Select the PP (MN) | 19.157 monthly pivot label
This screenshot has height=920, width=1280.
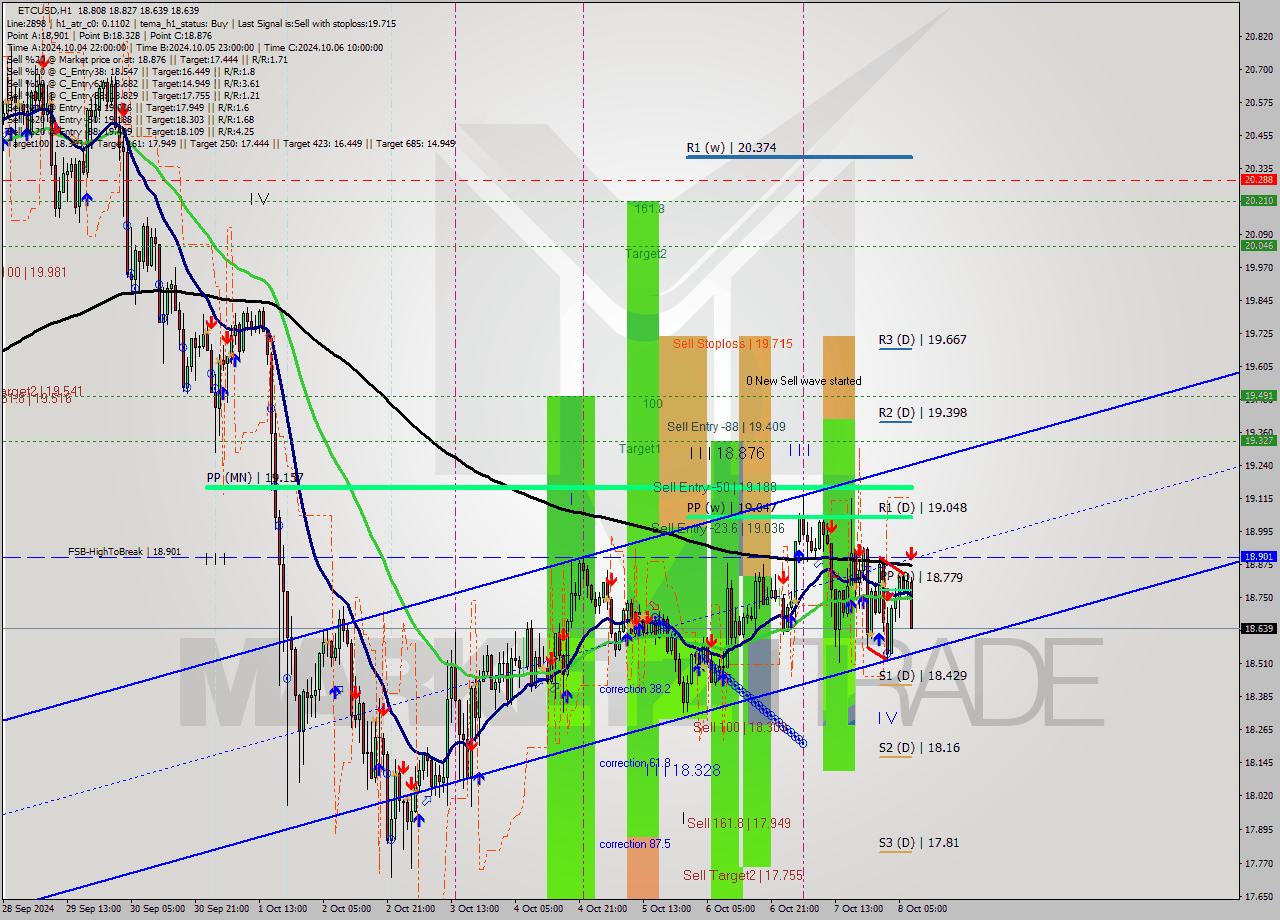tap(253, 478)
